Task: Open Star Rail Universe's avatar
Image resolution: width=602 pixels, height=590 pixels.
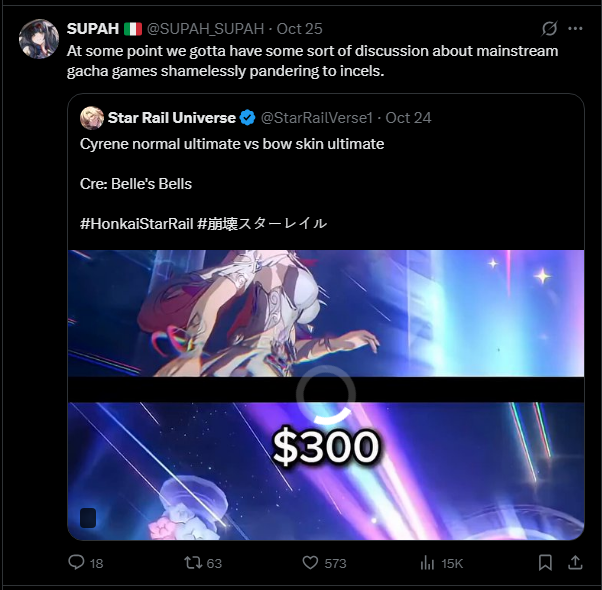Action: click(x=92, y=118)
